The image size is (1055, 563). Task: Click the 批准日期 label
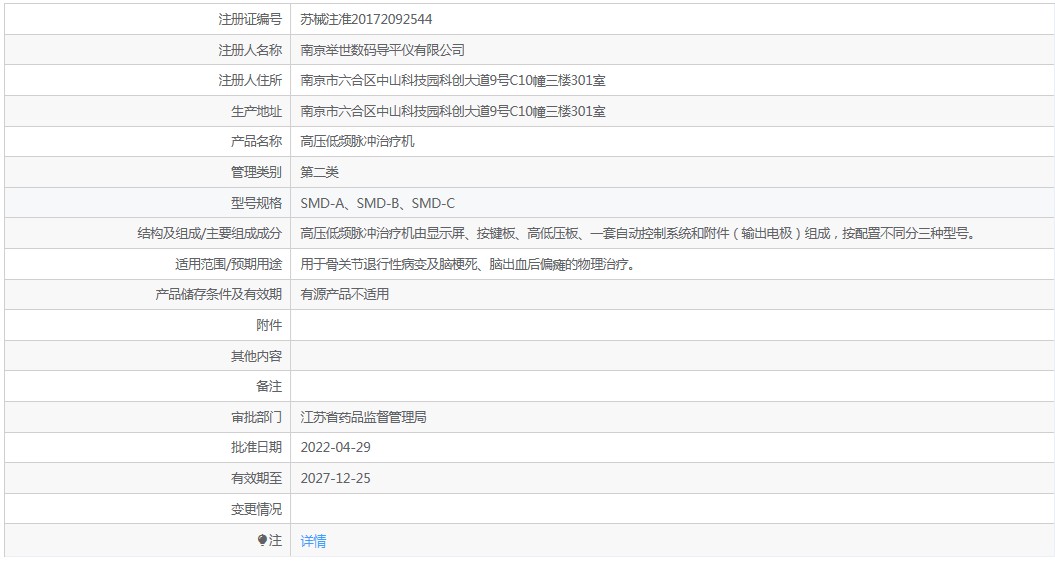point(256,447)
